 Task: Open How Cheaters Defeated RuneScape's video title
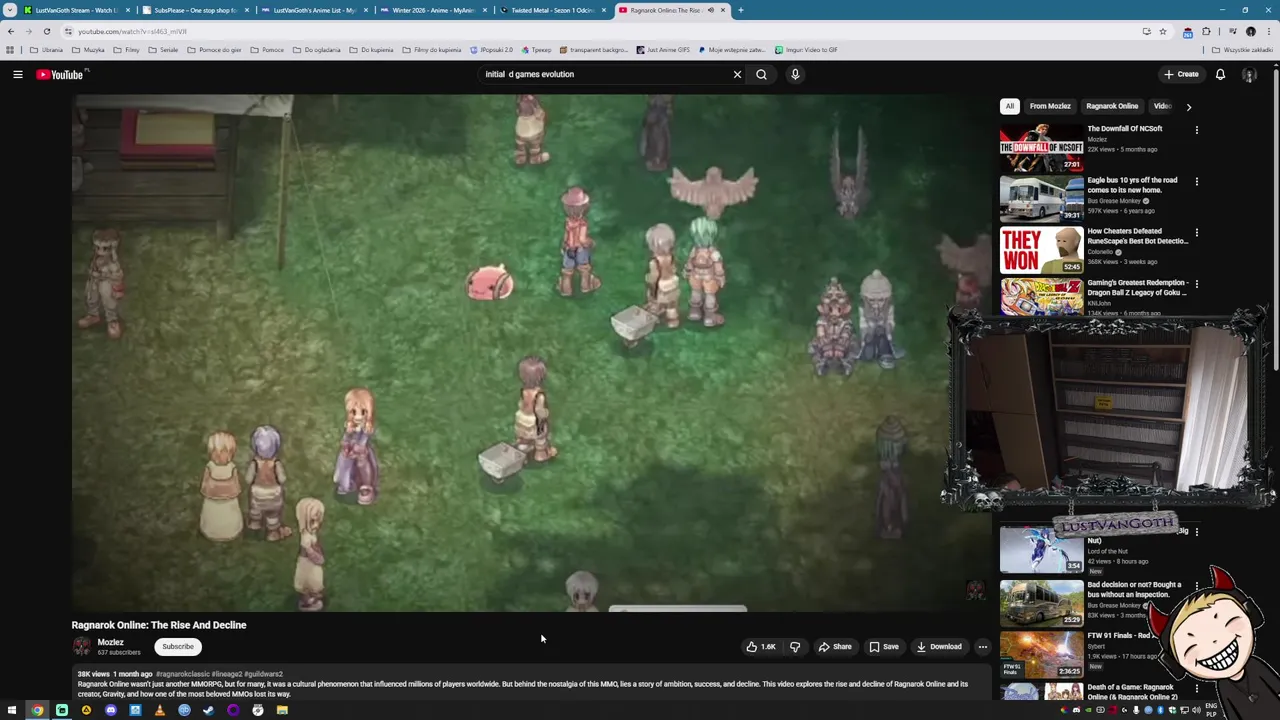click(x=1138, y=236)
